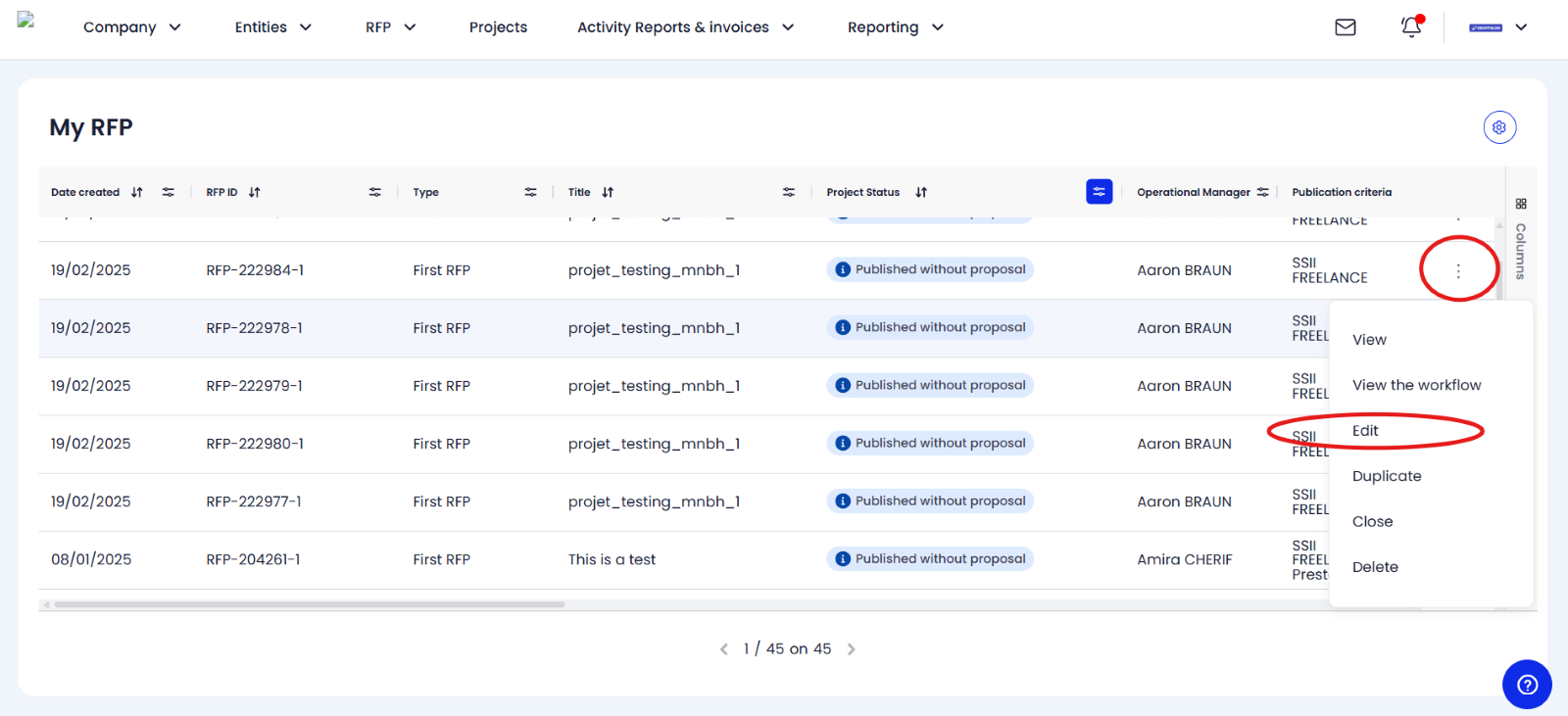This screenshot has height=716, width=1568.
Task: Choose Edit from the context menu
Action: pyautogui.click(x=1365, y=431)
